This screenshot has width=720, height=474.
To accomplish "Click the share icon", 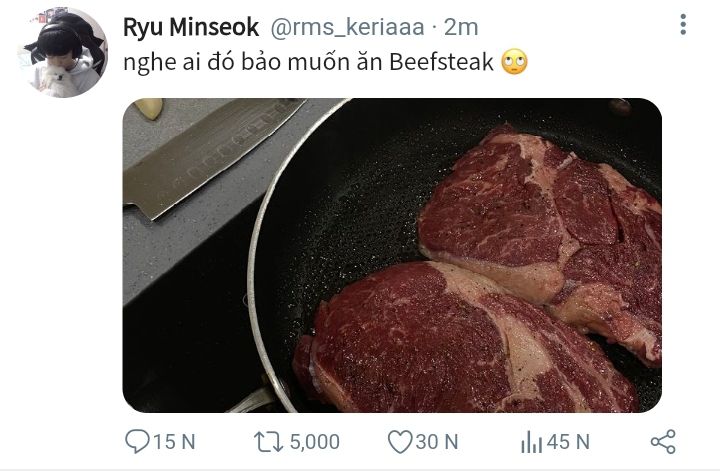I will tap(663, 441).
